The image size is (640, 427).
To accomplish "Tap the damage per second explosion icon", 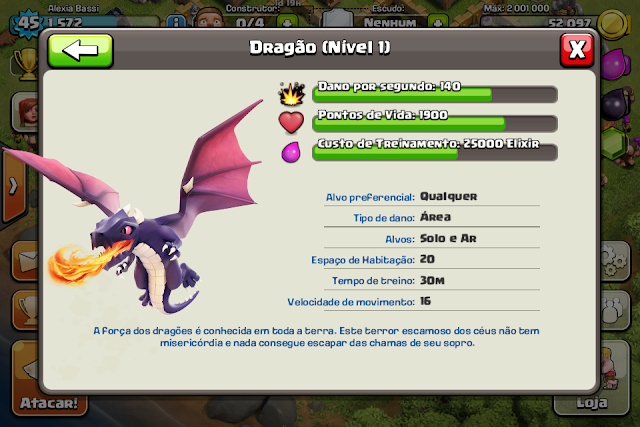I will coord(292,93).
